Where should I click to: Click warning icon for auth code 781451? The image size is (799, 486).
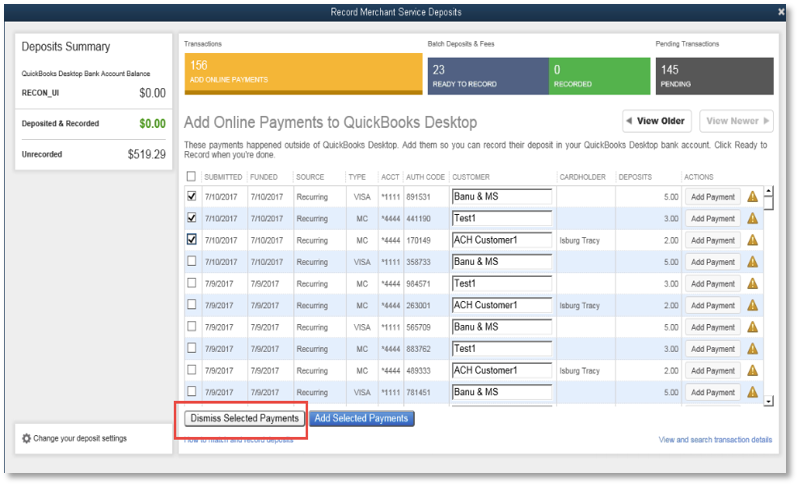[752, 392]
